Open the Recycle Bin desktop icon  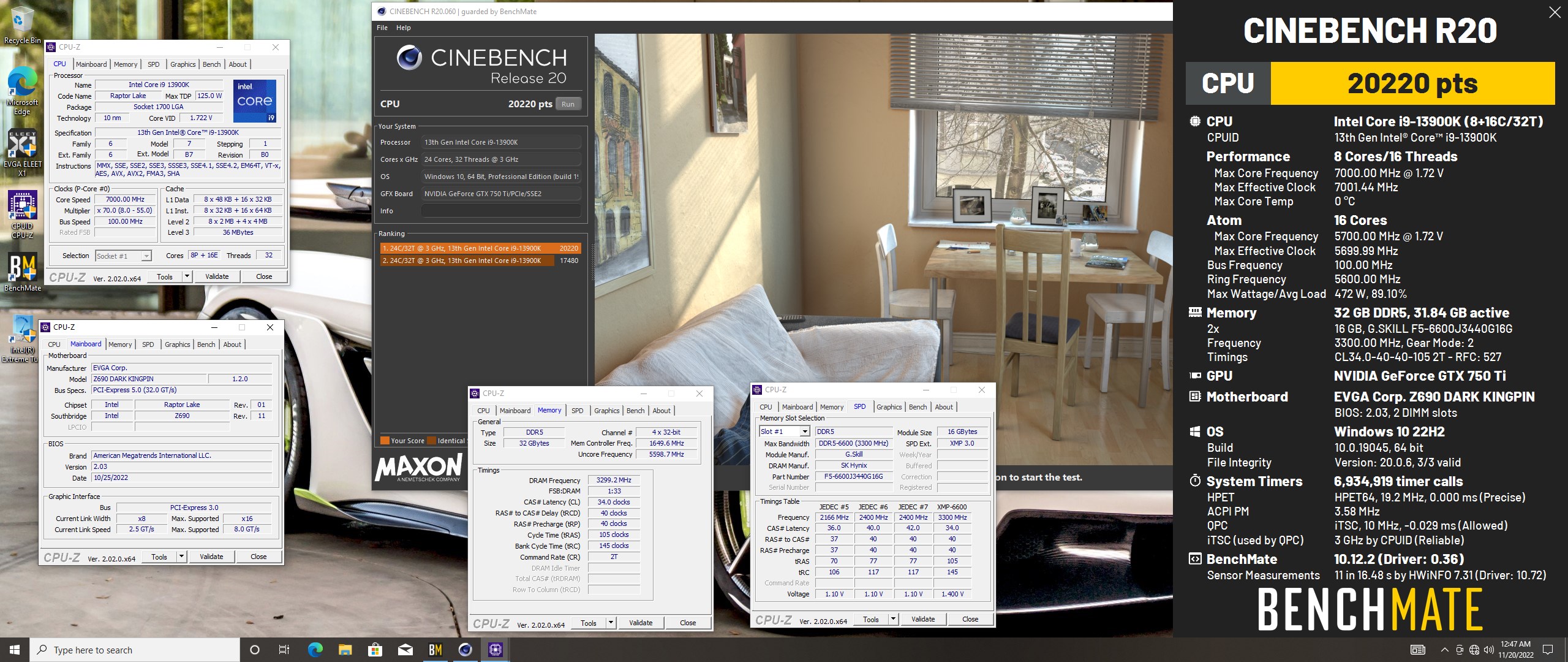coord(22,25)
